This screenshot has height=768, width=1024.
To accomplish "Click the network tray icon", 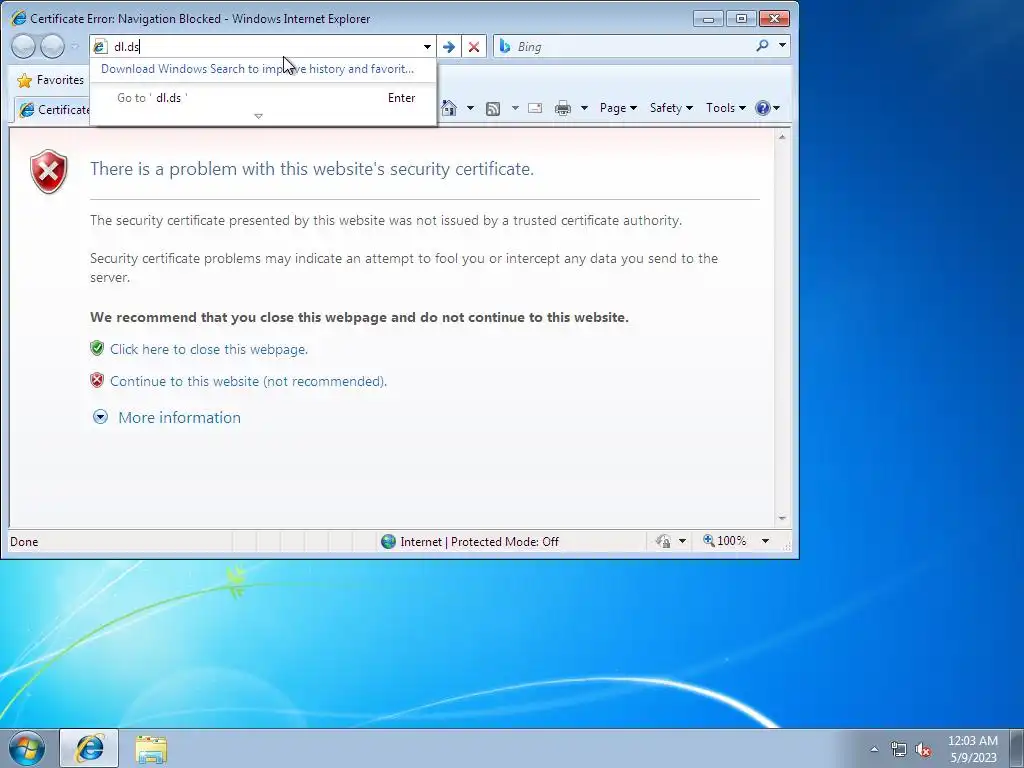I will 899,749.
